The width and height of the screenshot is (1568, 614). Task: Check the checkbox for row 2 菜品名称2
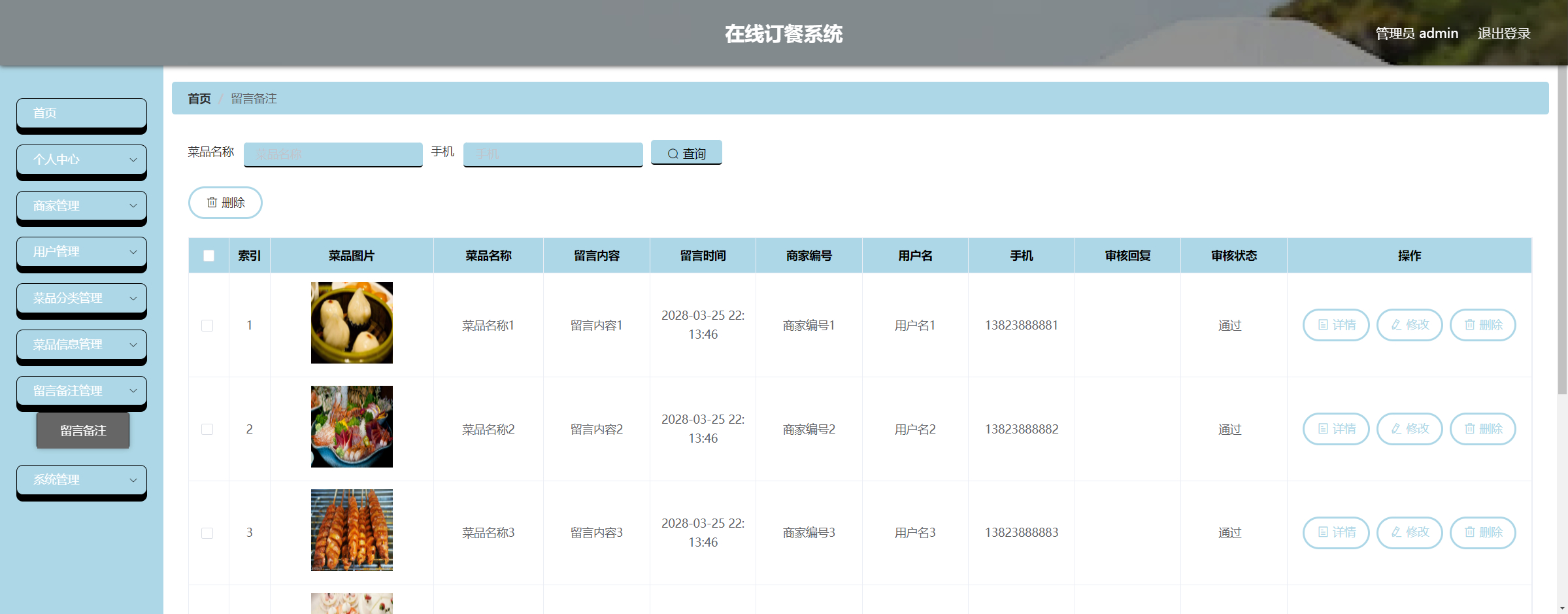(x=207, y=430)
